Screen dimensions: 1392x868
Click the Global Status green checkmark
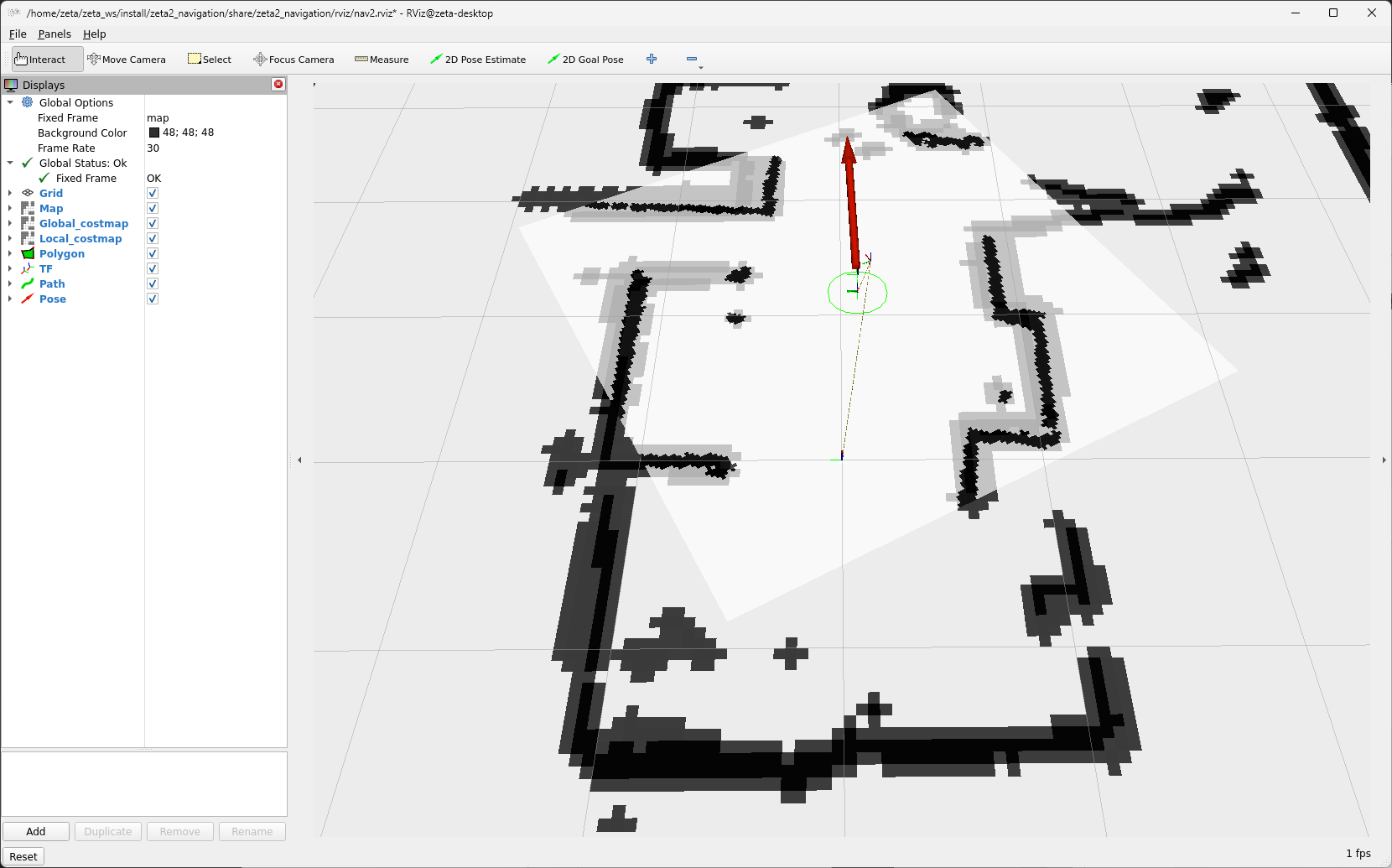(x=28, y=163)
